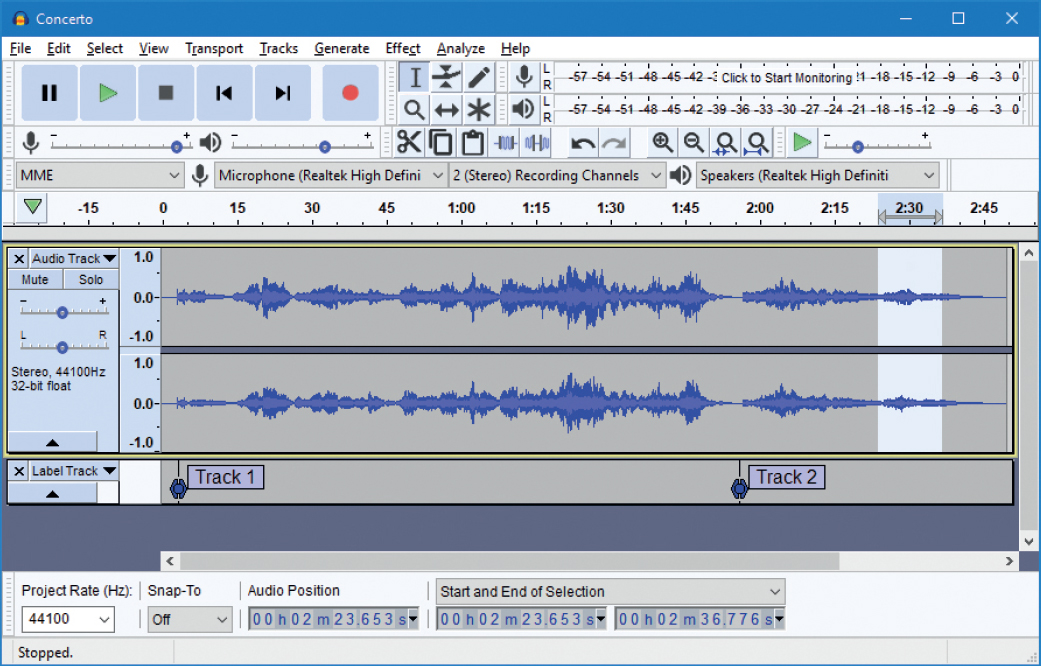Click the Audio Track pan L/R slider
1041x666 pixels.
[62, 347]
